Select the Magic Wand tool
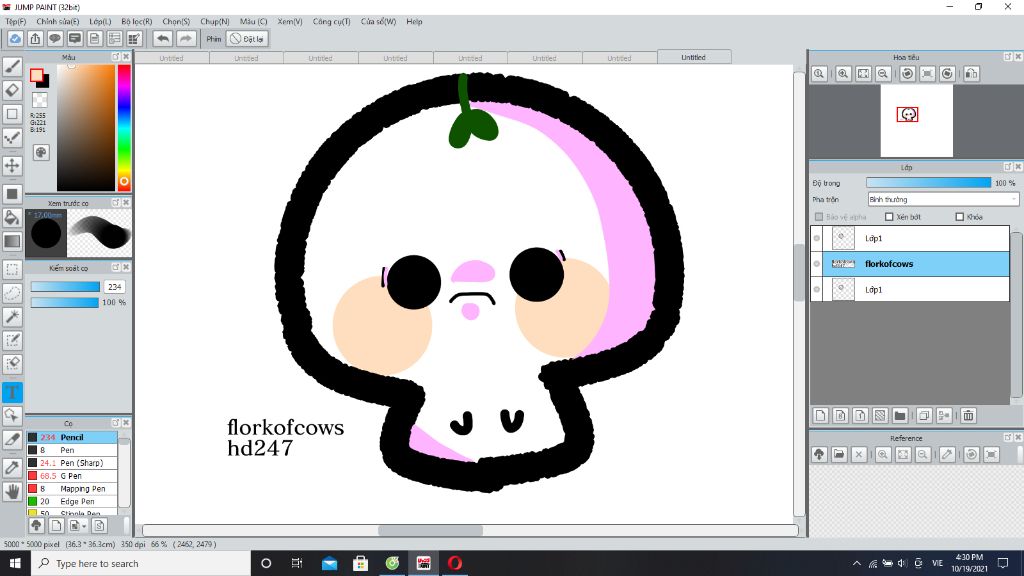The image size is (1024, 576). 12,317
